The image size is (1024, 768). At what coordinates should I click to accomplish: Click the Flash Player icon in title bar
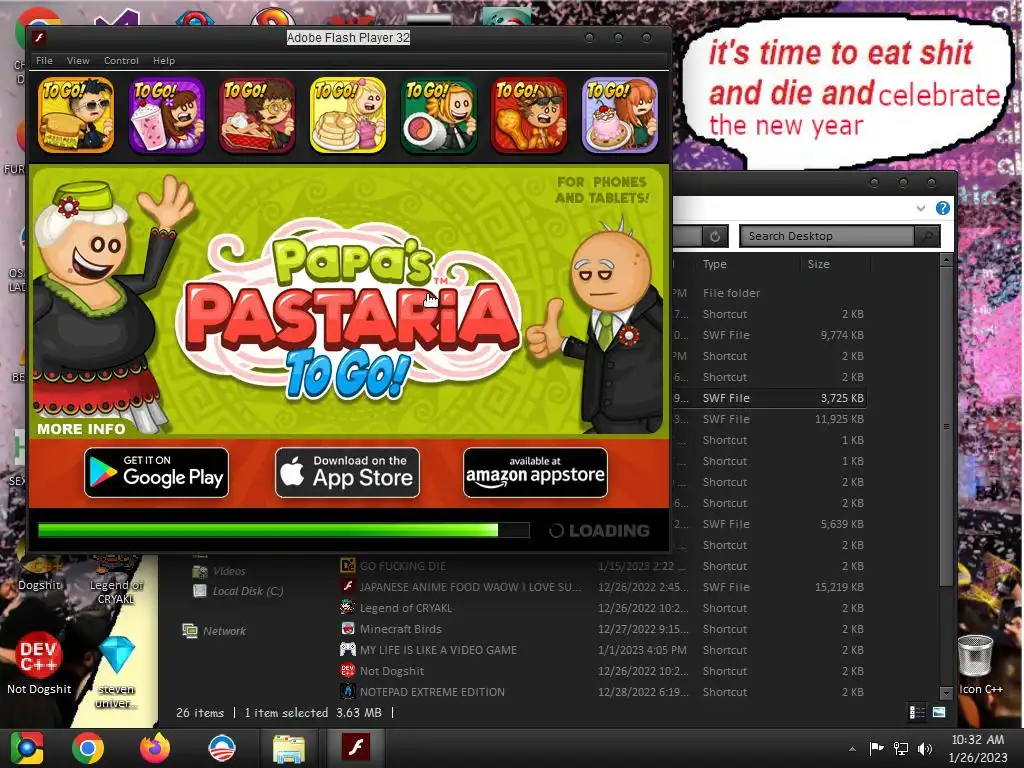click(x=39, y=37)
